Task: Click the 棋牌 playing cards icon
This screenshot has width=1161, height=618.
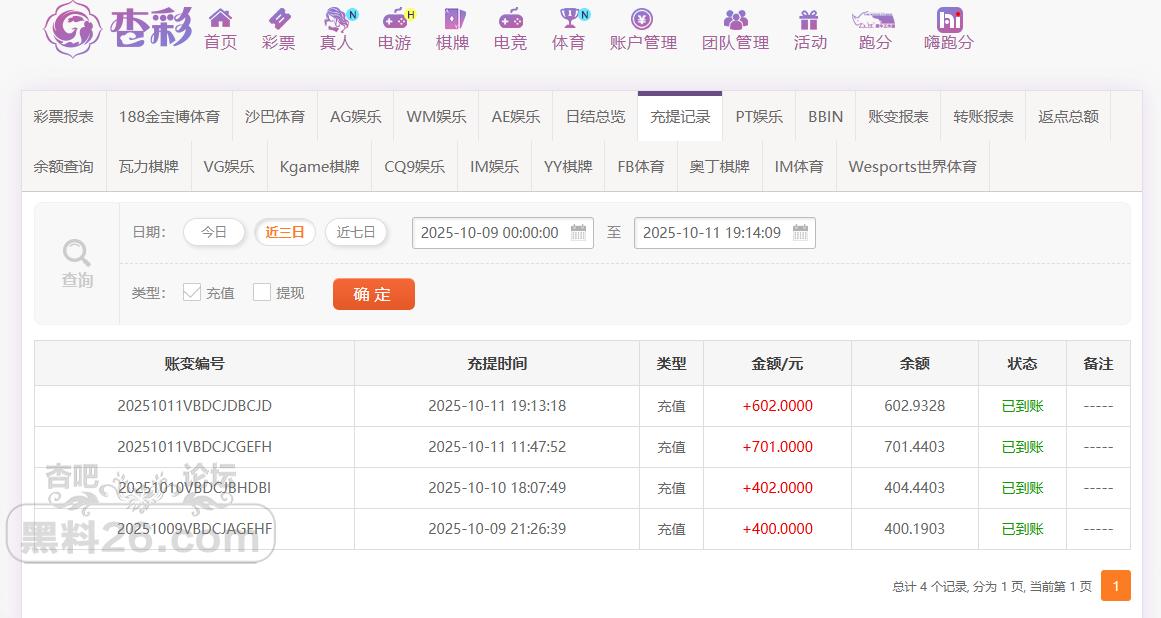Action: pos(453,19)
